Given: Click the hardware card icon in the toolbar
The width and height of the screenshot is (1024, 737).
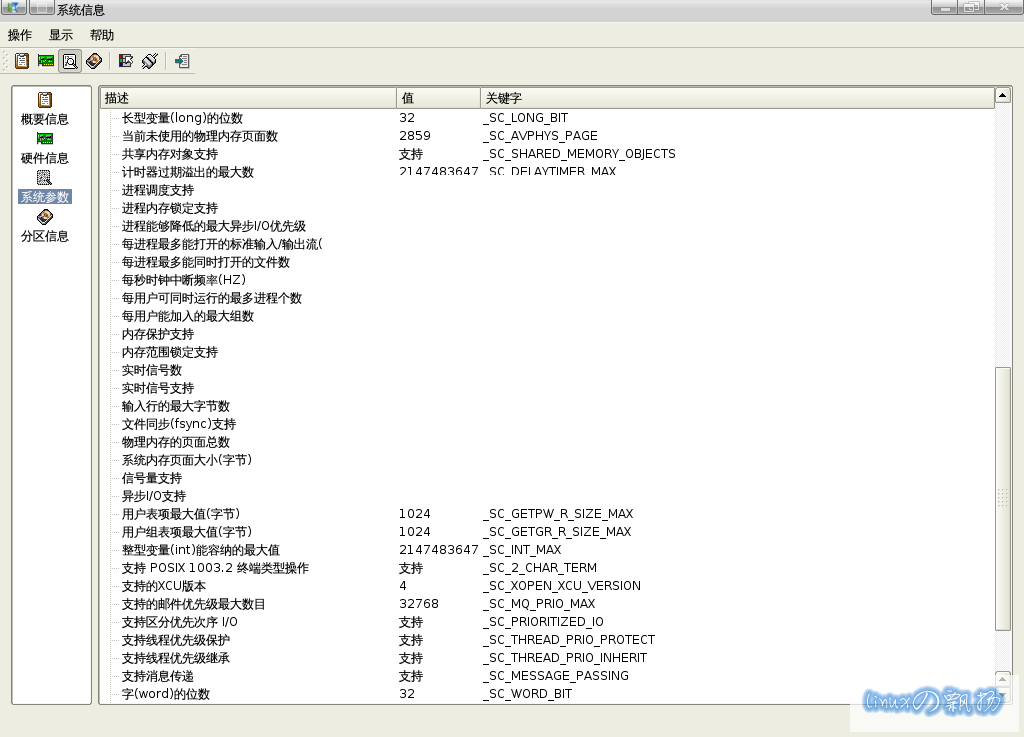Looking at the screenshot, I should coord(46,61).
